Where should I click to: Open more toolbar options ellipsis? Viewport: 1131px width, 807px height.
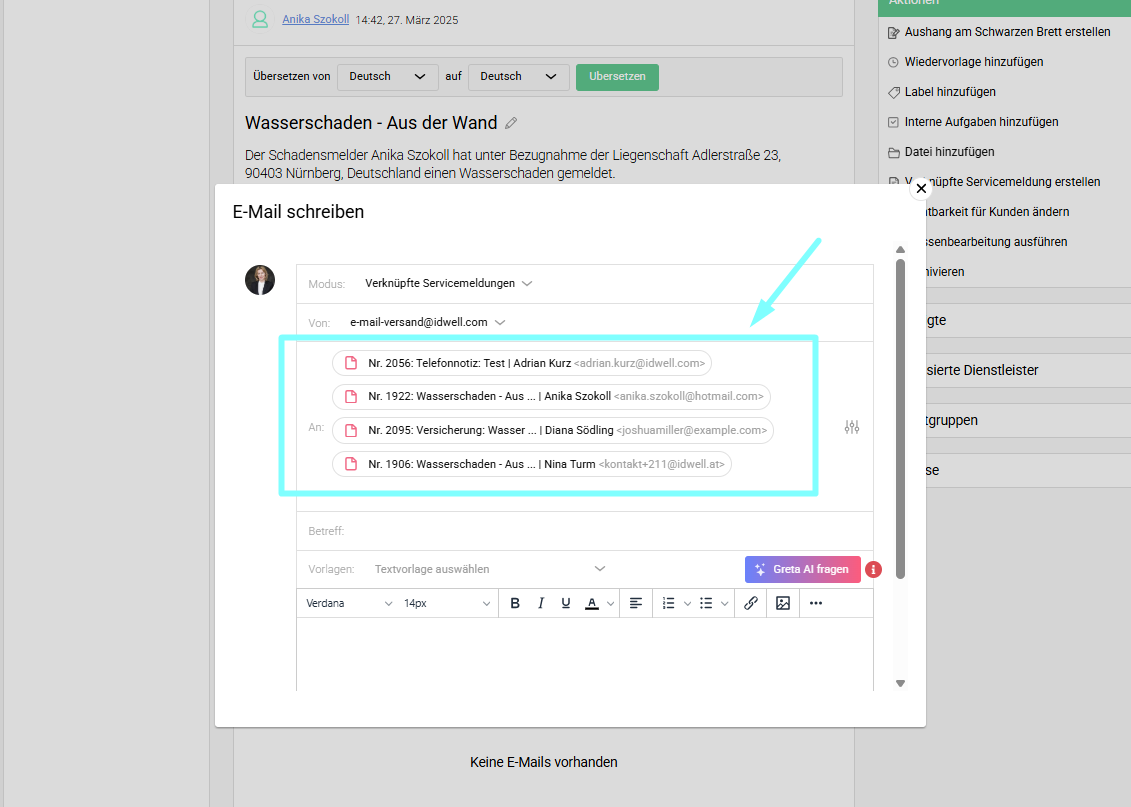click(x=816, y=603)
